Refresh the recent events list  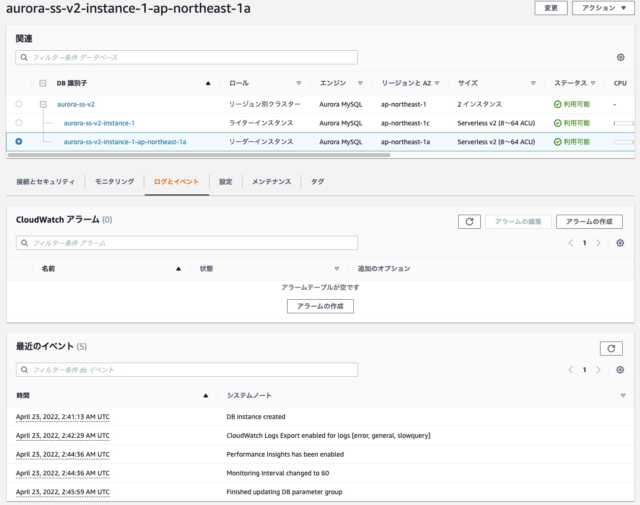coord(611,349)
